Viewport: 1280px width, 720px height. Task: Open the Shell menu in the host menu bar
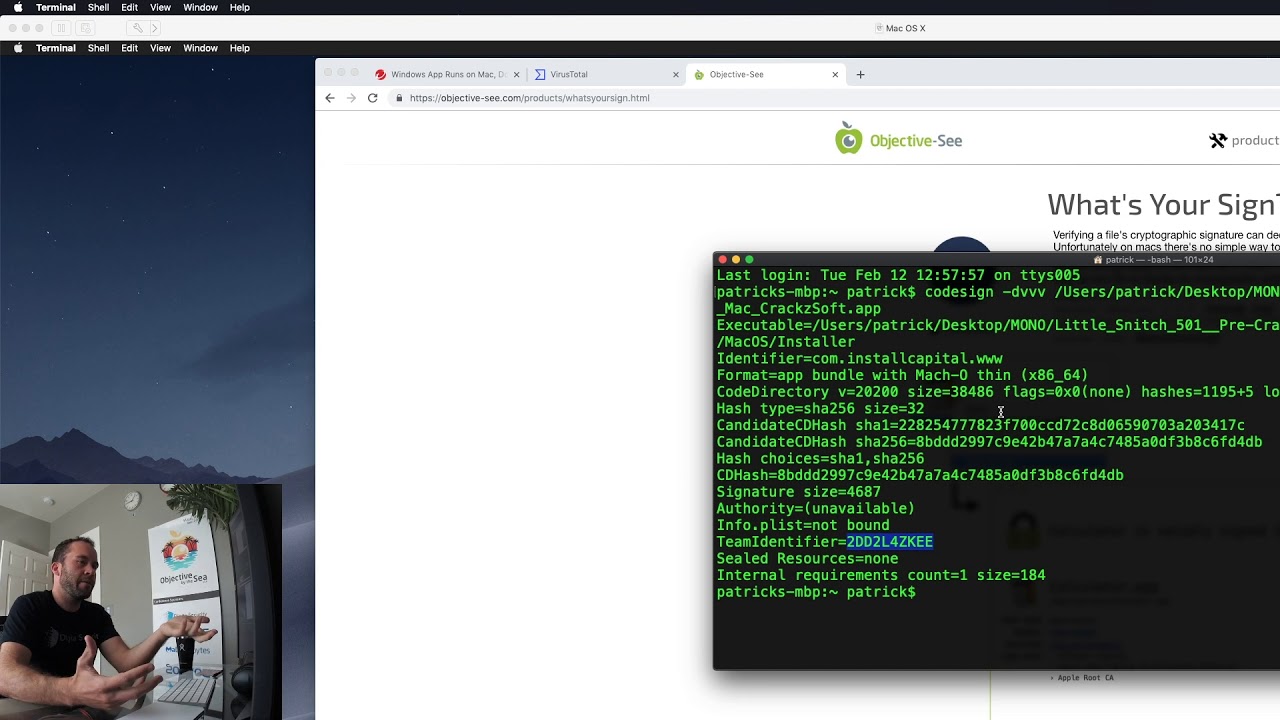pyautogui.click(x=98, y=7)
